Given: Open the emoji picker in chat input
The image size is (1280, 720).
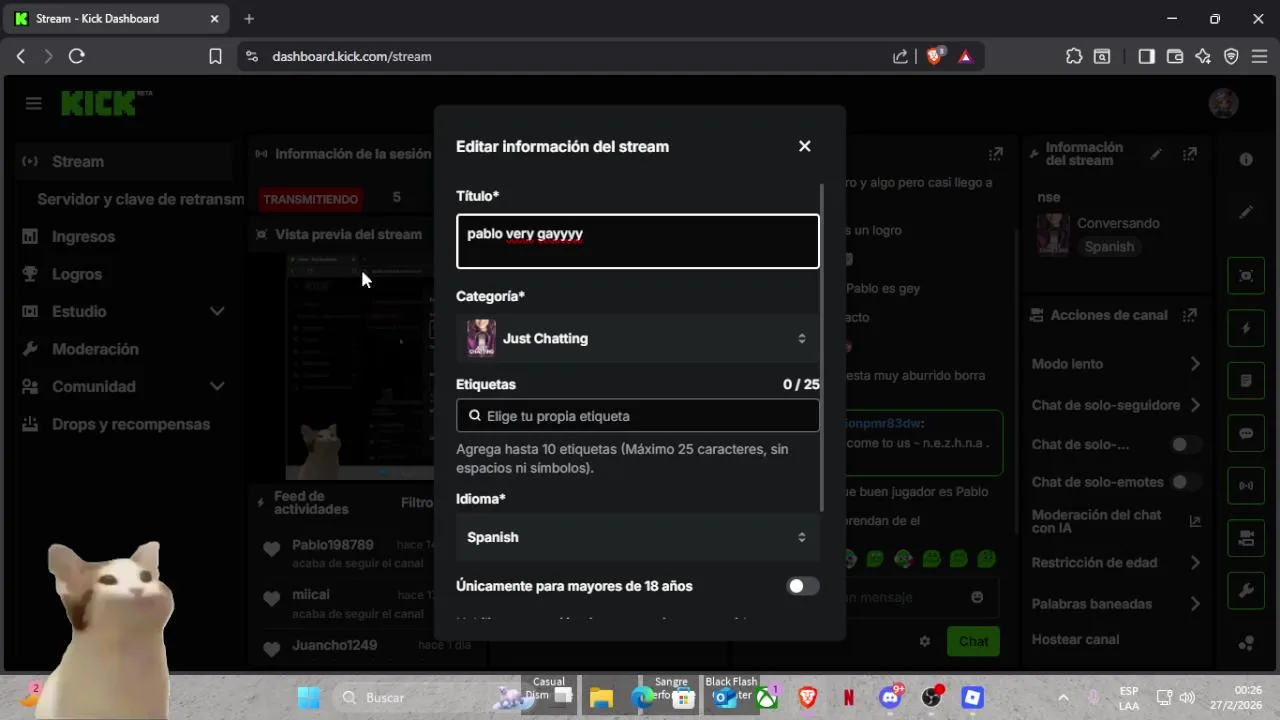Looking at the screenshot, I should (x=977, y=597).
